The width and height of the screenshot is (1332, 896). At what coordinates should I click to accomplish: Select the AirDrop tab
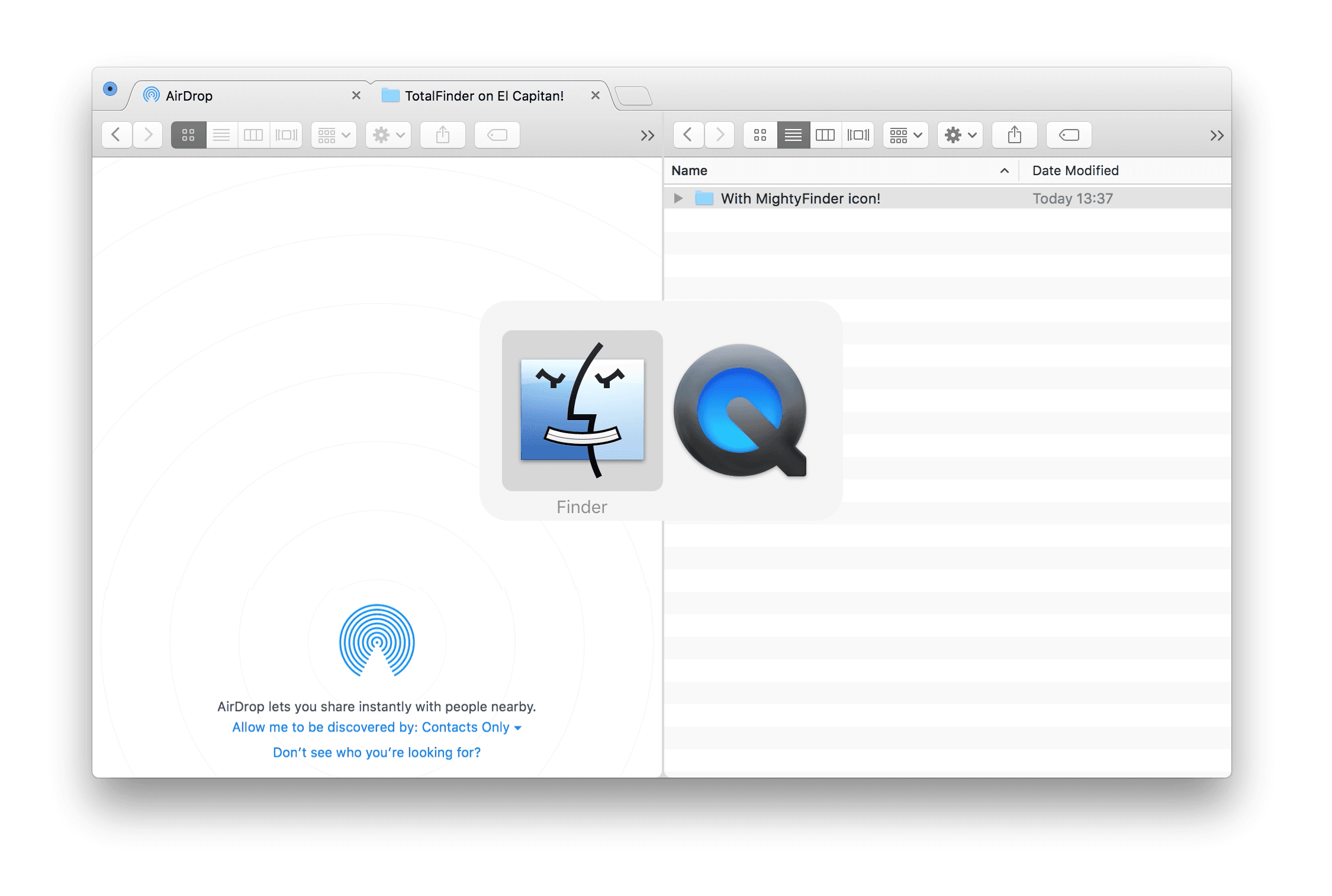click(x=249, y=95)
